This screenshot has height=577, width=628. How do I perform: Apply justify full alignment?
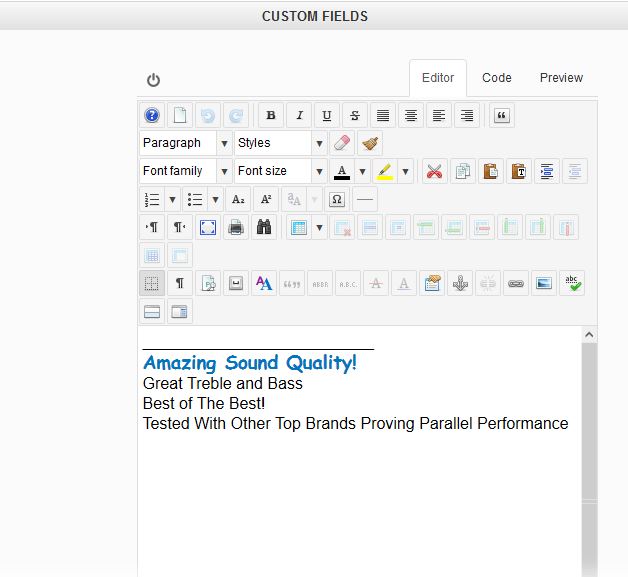click(383, 115)
